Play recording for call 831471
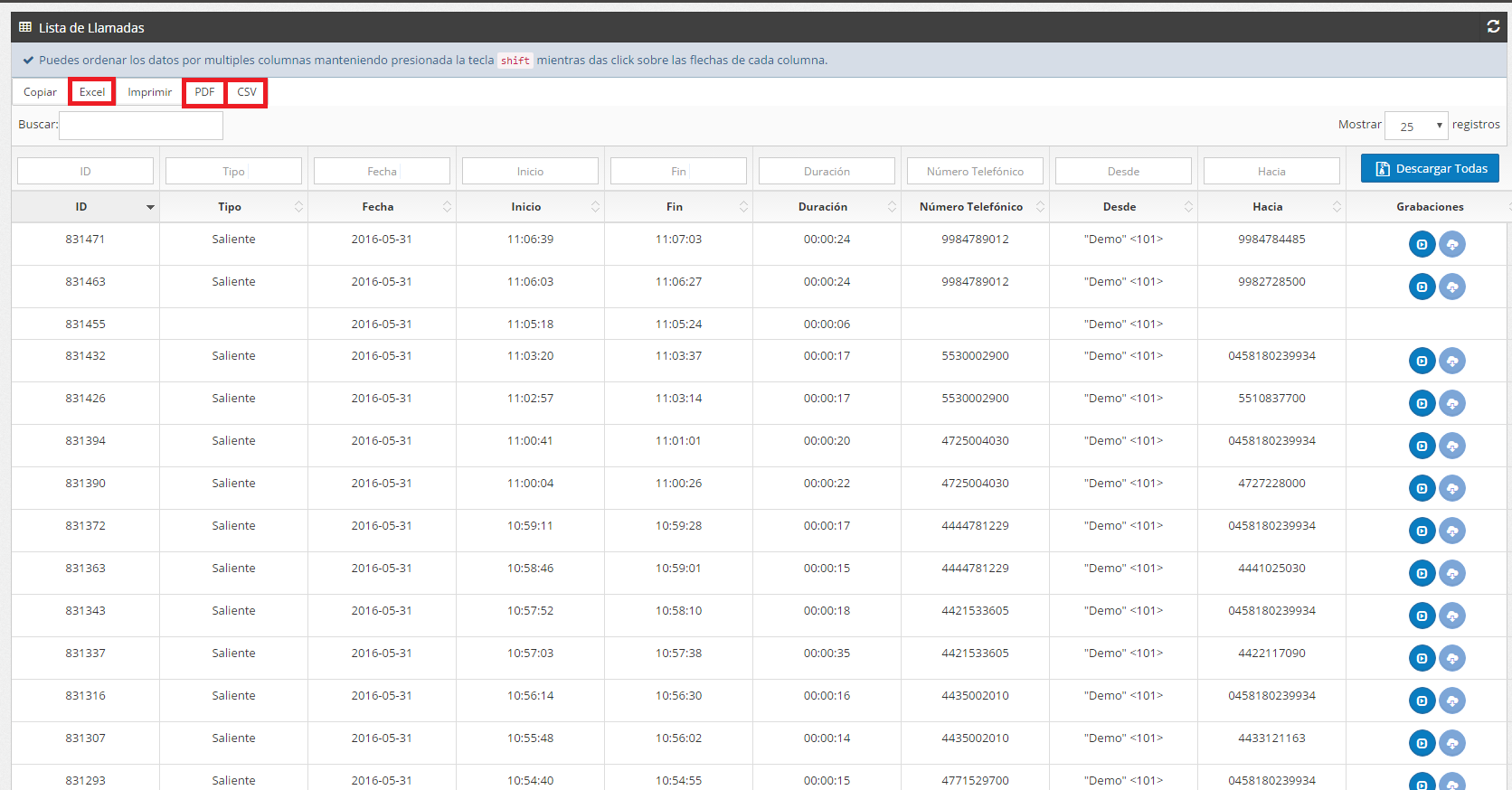 tap(1422, 244)
